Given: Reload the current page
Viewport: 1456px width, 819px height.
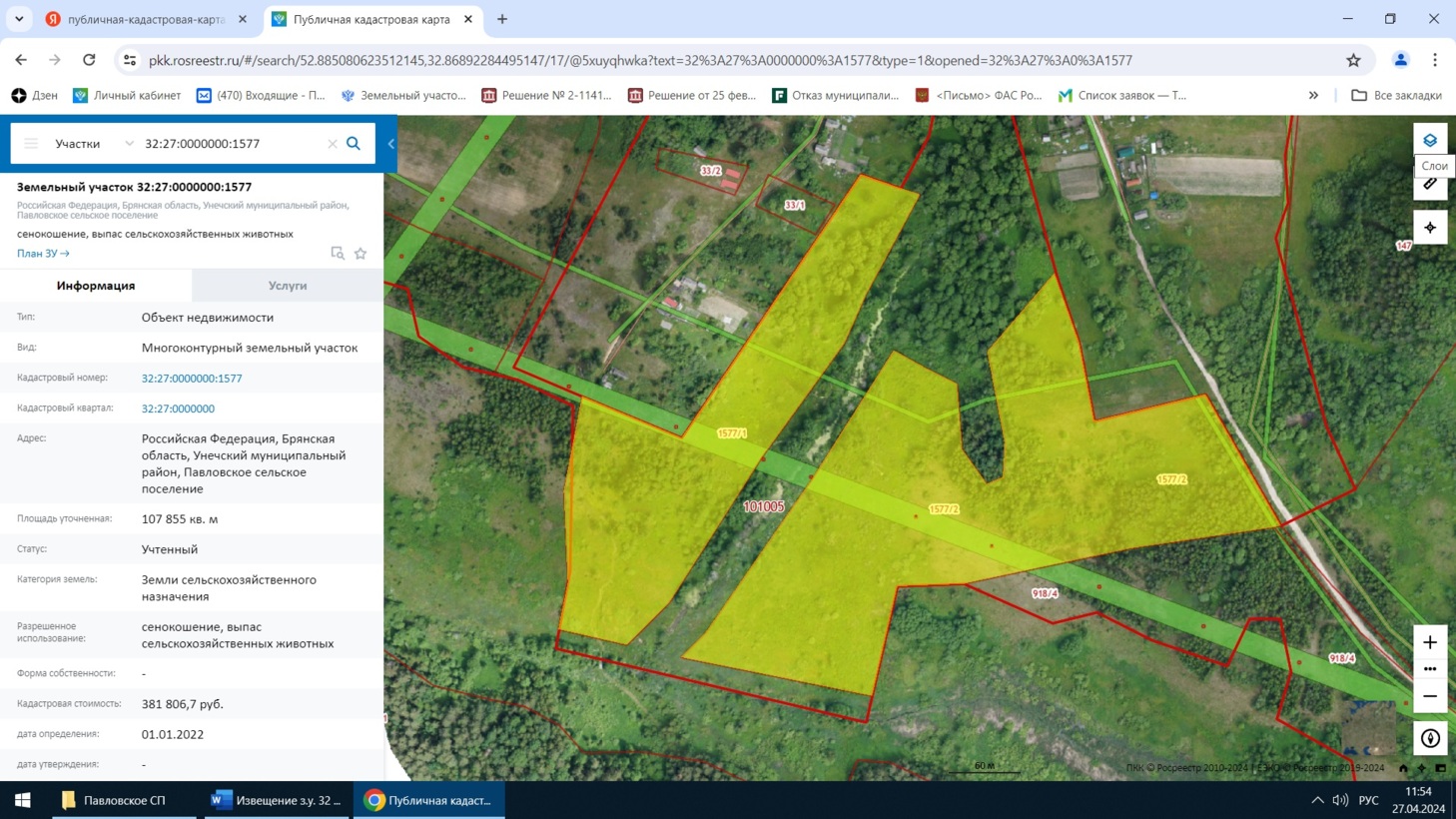Looking at the screenshot, I should coord(89,60).
